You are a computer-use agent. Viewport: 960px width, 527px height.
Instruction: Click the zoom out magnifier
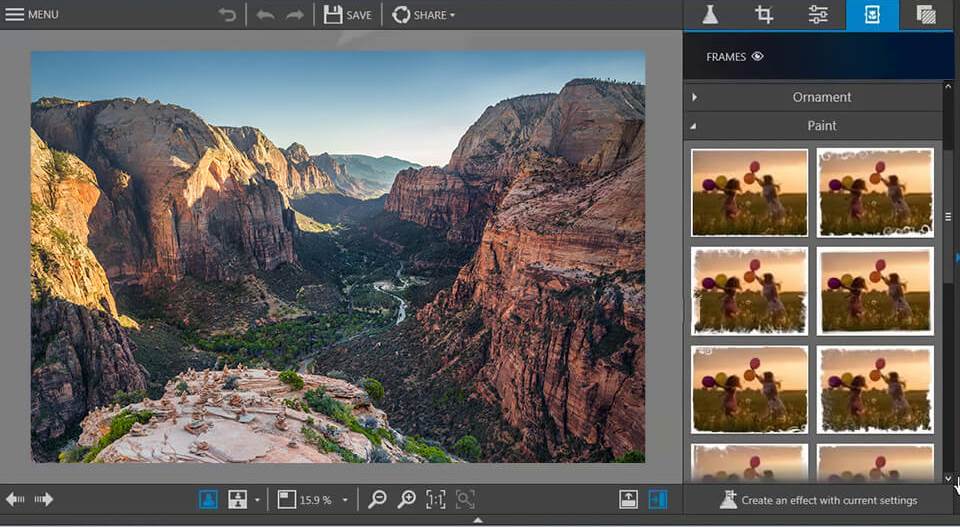pyautogui.click(x=377, y=499)
